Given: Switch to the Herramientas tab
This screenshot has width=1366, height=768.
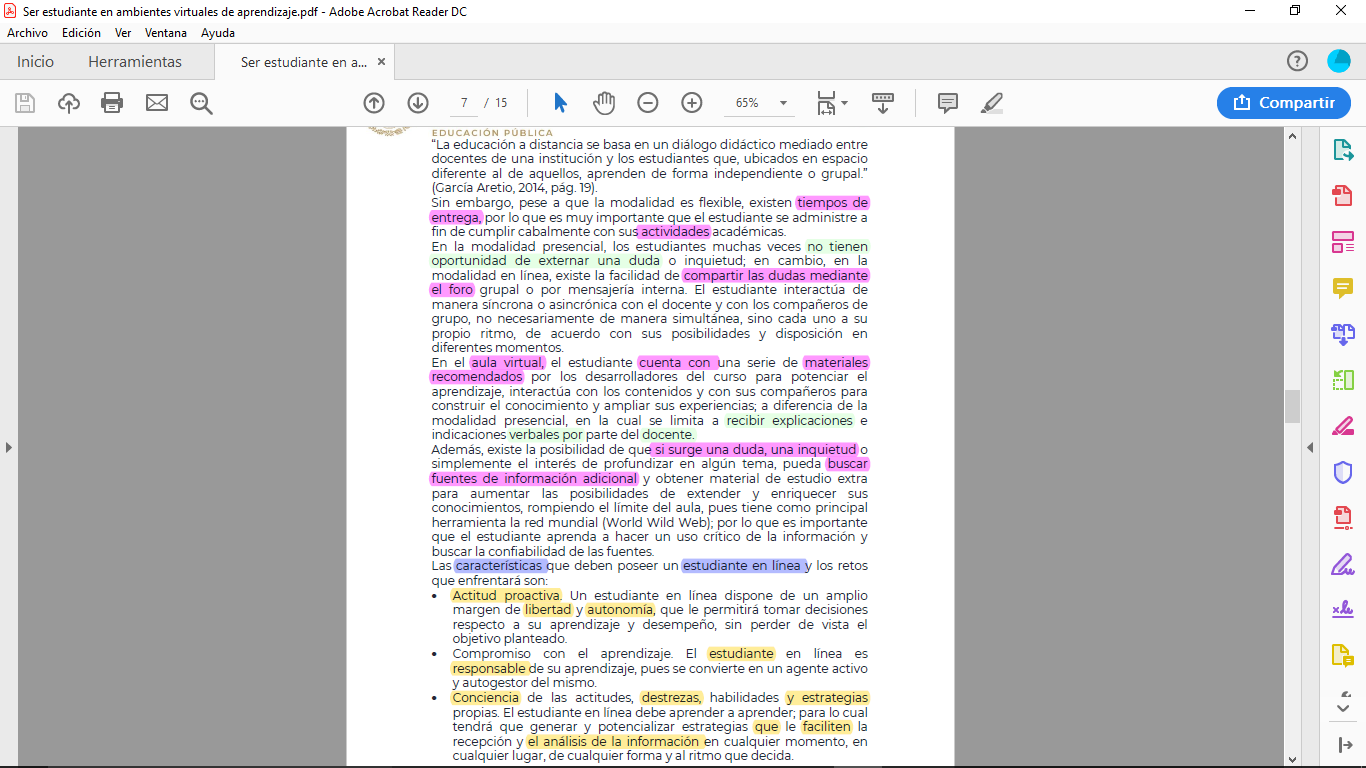Looking at the screenshot, I should [135, 62].
